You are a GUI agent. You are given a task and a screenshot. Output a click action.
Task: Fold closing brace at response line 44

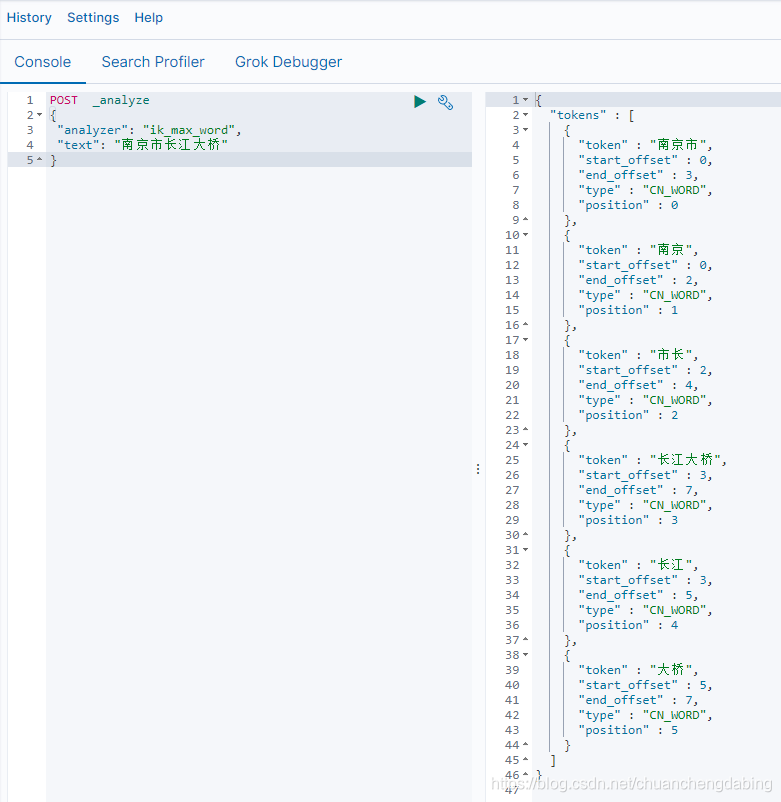525,745
